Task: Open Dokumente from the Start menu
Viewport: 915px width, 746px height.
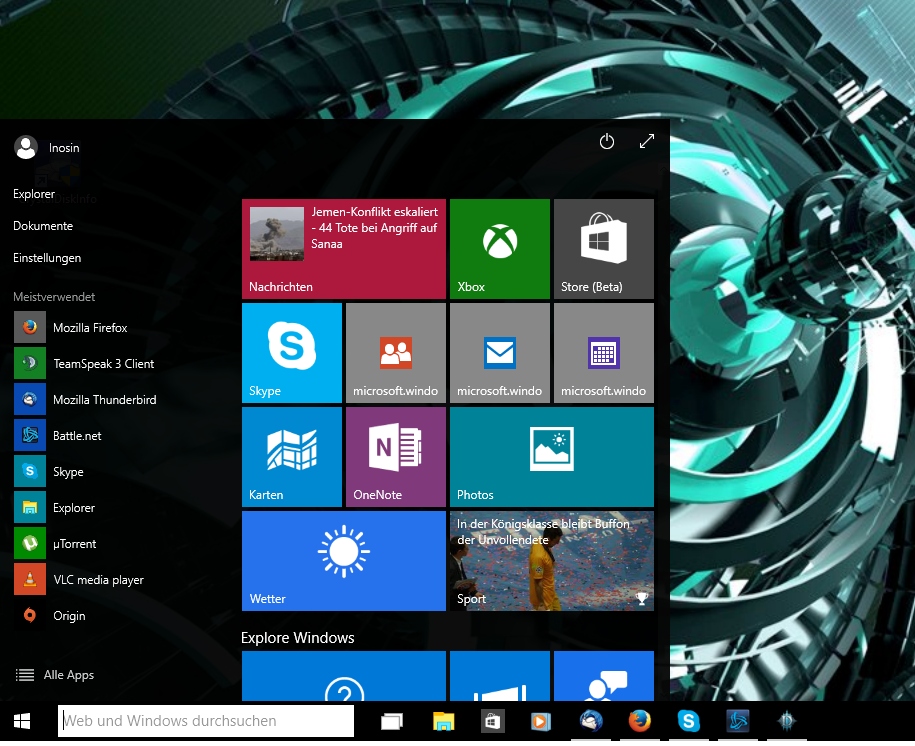Action: [43, 226]
